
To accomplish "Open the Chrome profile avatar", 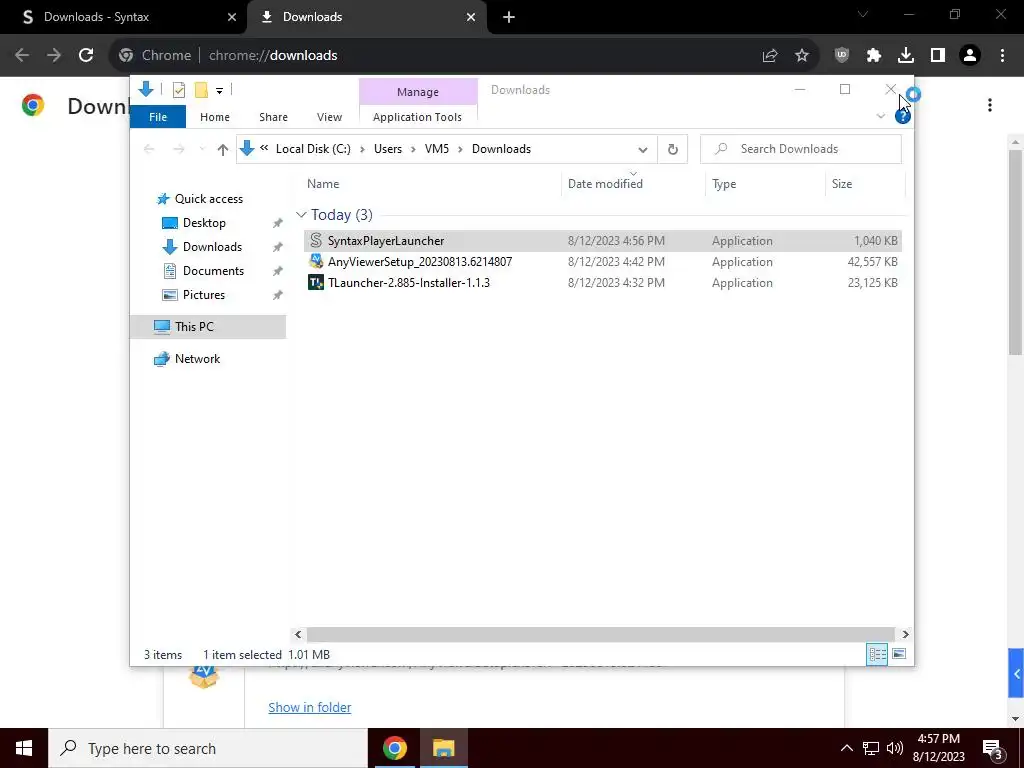I will coord(970,56).
